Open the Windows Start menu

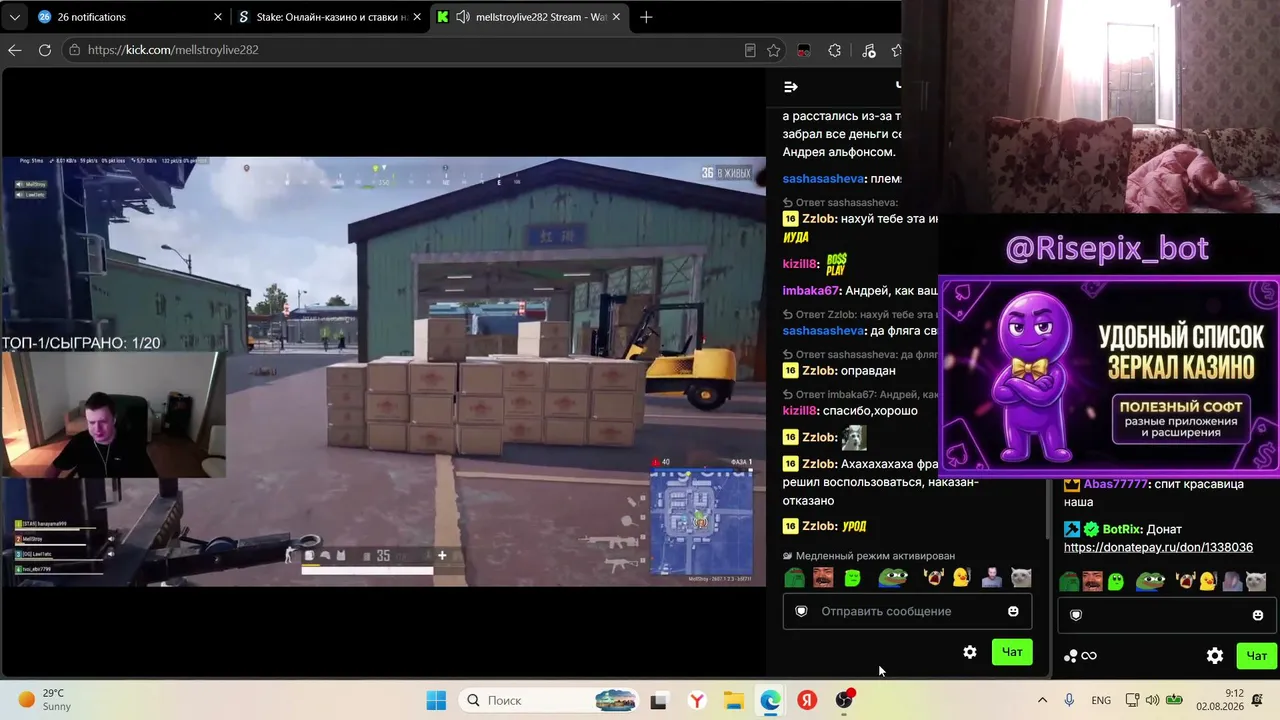(x=436, y=700)
